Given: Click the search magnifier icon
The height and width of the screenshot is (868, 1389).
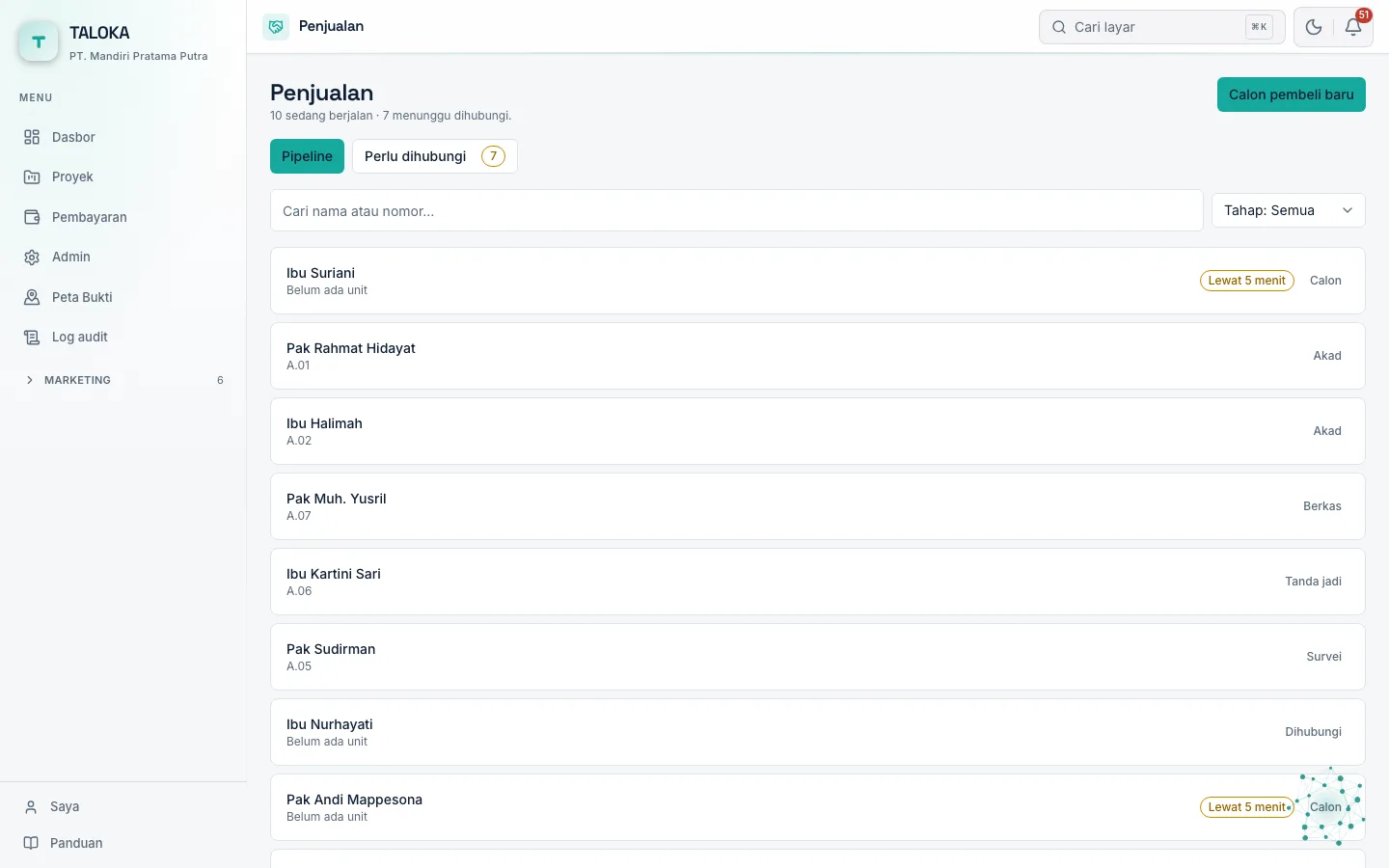Looking at the screenshot, I should point(1059,27).
